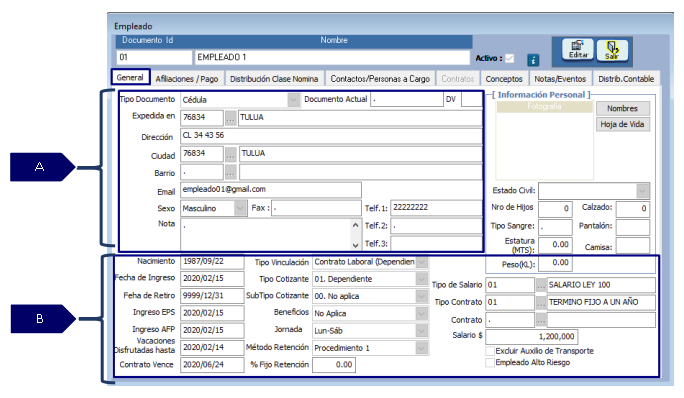This screenshot has width=684, height=398.
Task: Click the Documento Id field
Action: coord(154,57)
